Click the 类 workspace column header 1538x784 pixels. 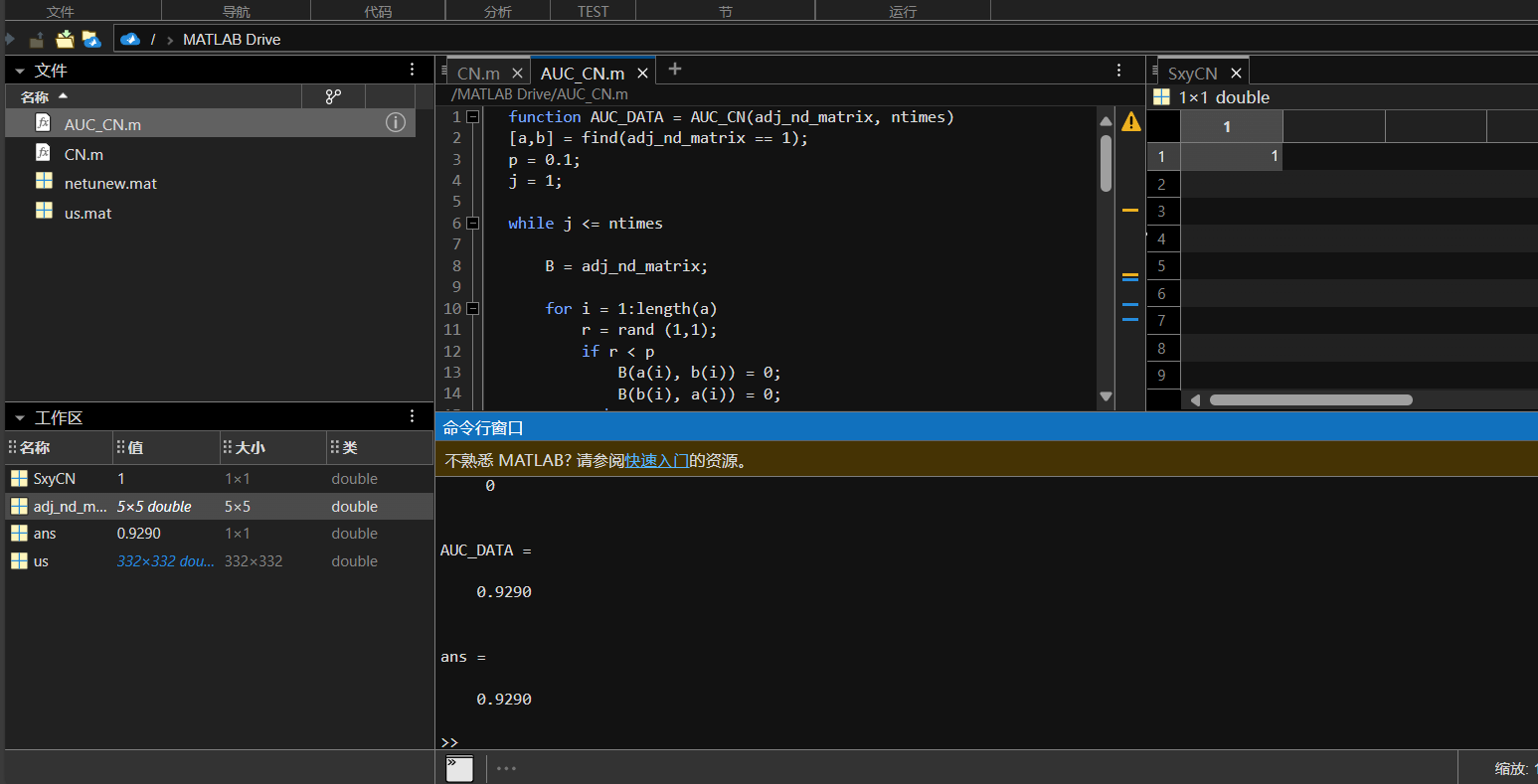tap(381, 448)
